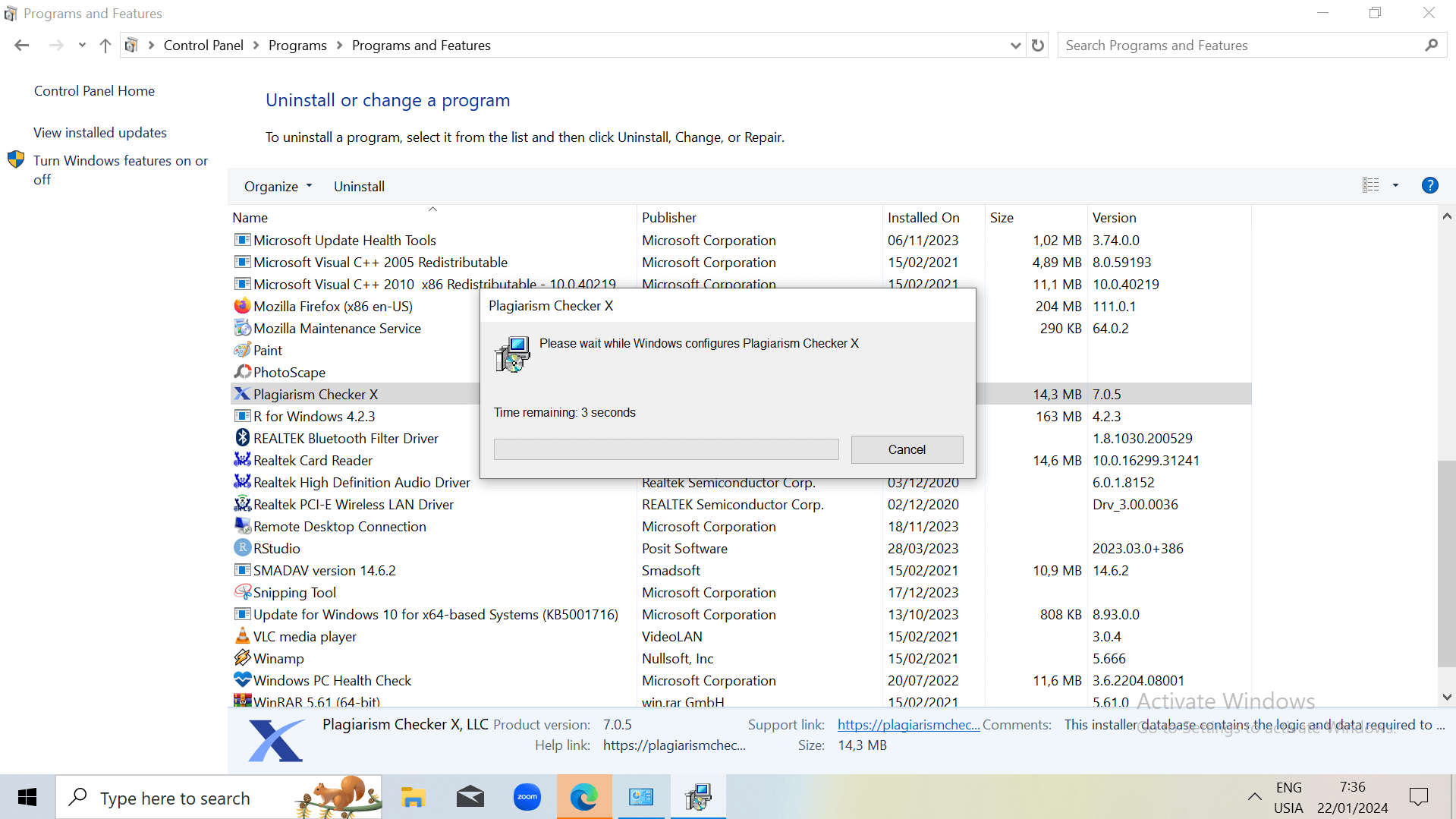Select the Winamp program icon
Viewport: 1456px width, 819px height.
pos(242,658)
